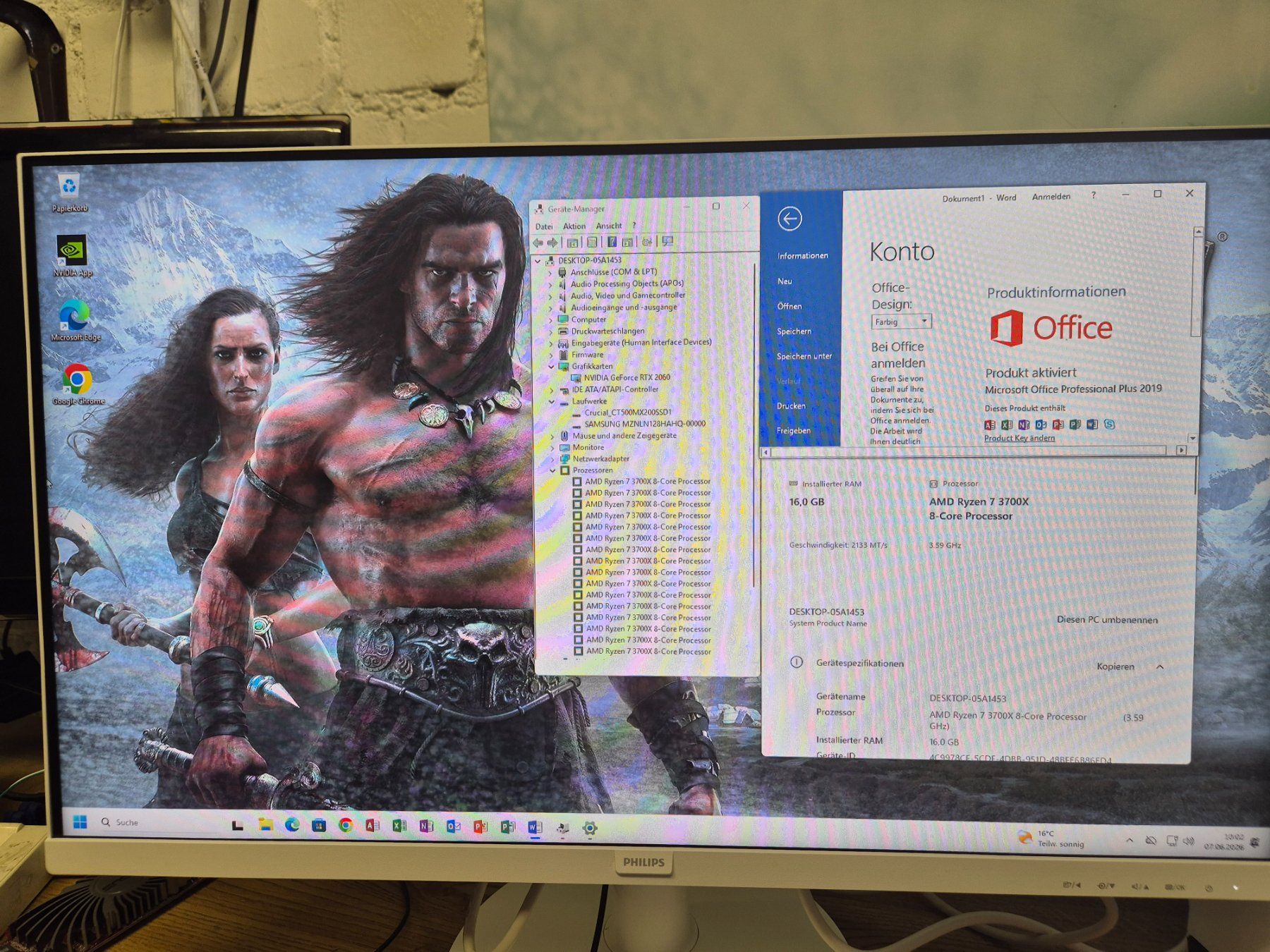
Task: Launch PowerPoint from the taskbar
Action: 480,826
